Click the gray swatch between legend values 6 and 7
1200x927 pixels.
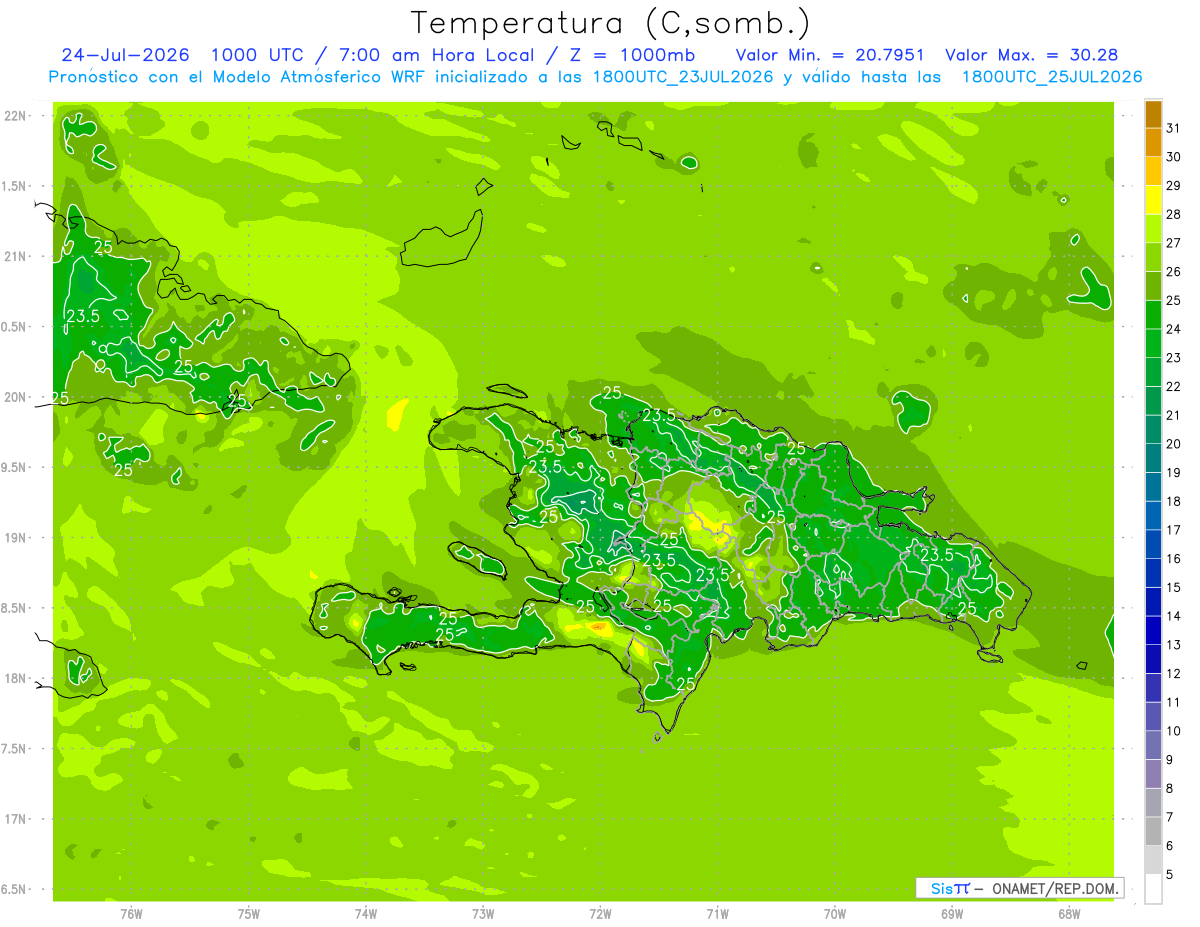tap(1154, 831)
